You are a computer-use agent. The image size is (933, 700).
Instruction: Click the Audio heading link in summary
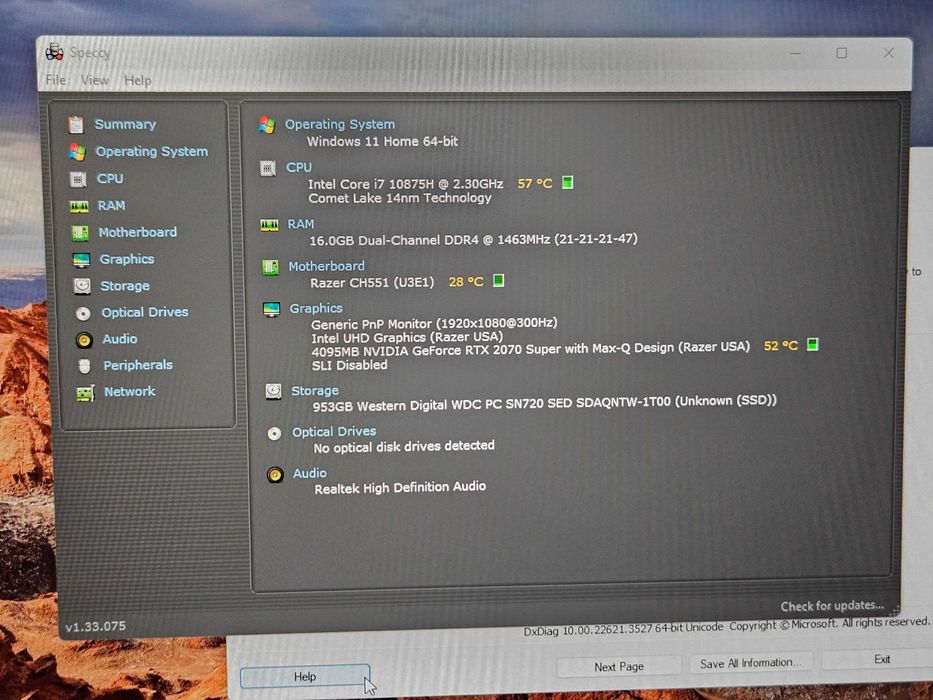(x=309, y=473)
